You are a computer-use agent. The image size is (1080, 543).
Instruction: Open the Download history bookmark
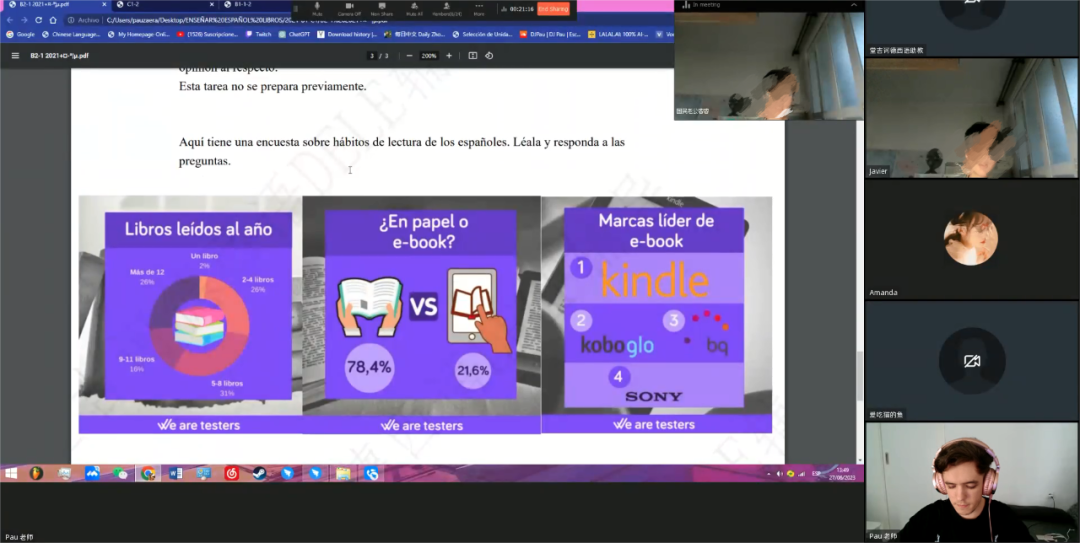tap(348, 34)
